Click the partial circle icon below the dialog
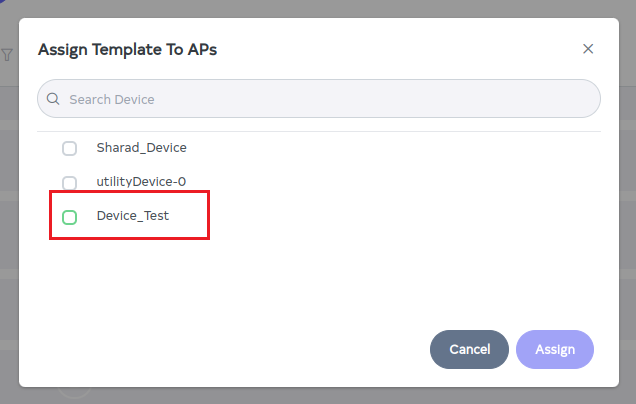Screen dimensions: 636x404 click(76, 393)
